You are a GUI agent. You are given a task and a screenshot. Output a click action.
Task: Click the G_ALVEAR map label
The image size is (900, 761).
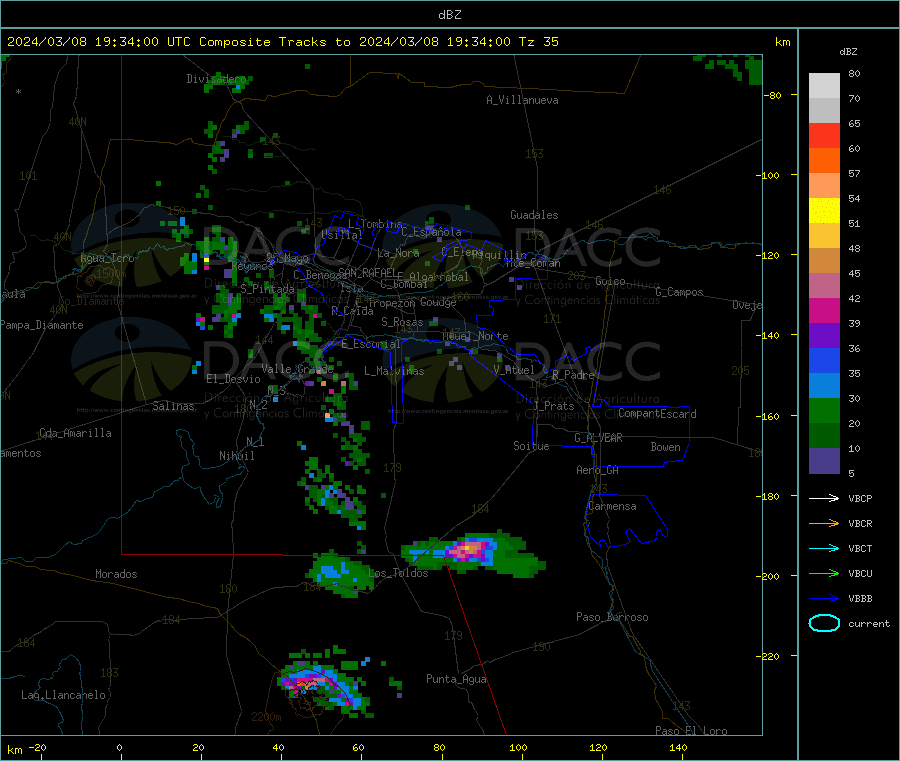[598, 438]
